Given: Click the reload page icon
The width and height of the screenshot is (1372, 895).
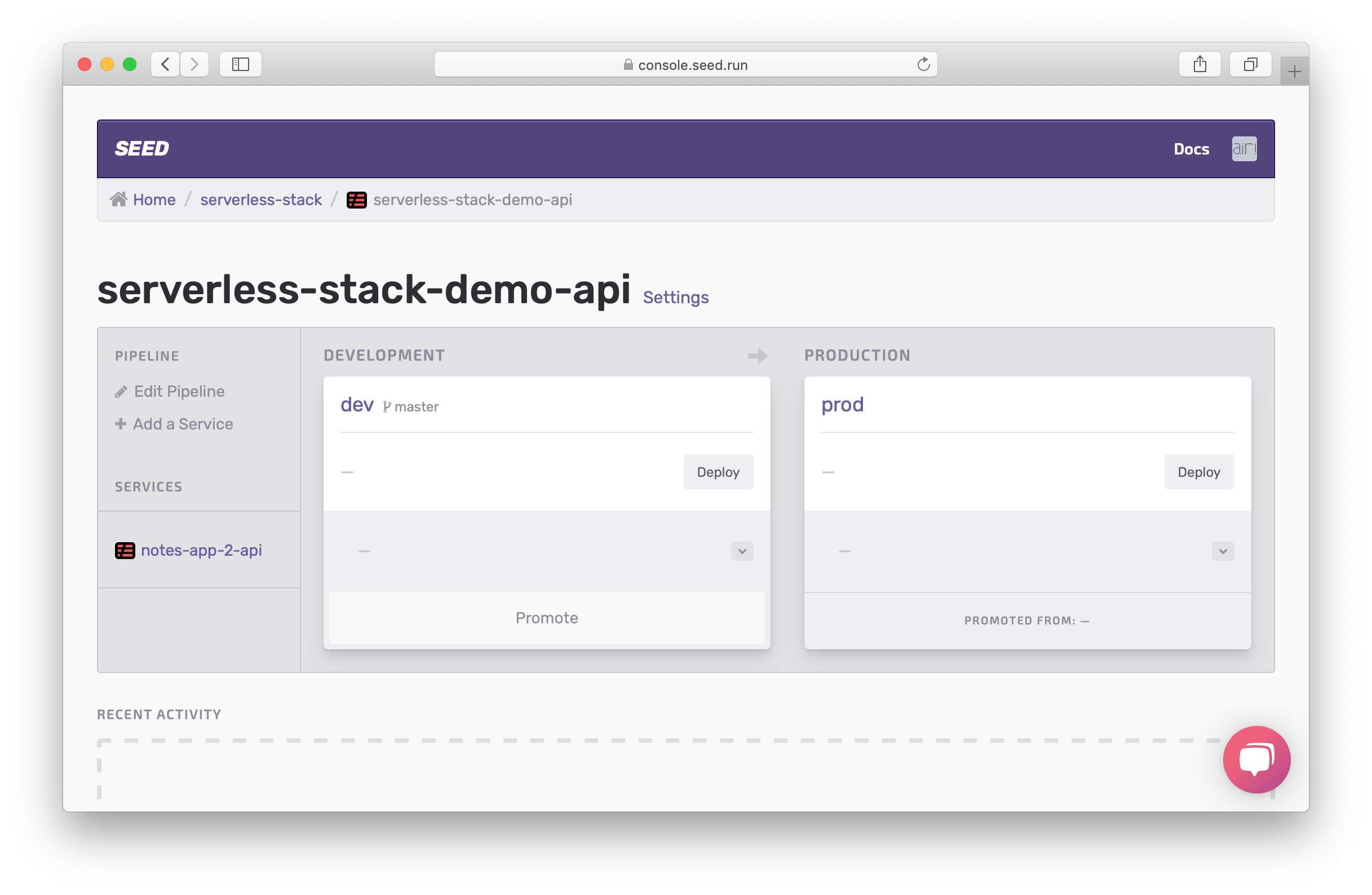Looking at the screenshot, I should tap(923, 65).
